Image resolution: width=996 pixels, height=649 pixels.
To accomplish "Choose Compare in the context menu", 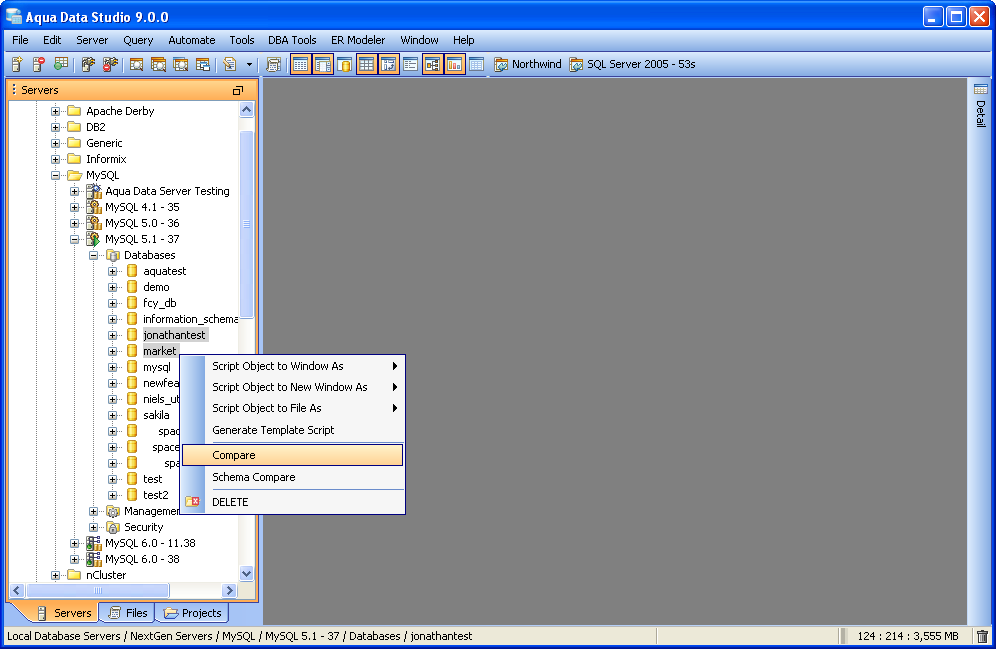I will pos(292,455).
